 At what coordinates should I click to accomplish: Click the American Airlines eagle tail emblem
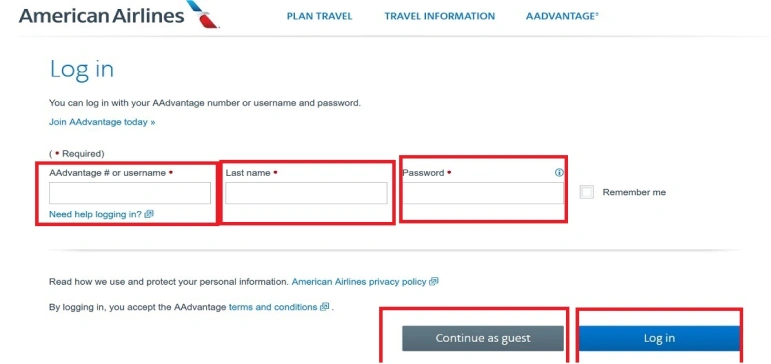click(203, 14)
